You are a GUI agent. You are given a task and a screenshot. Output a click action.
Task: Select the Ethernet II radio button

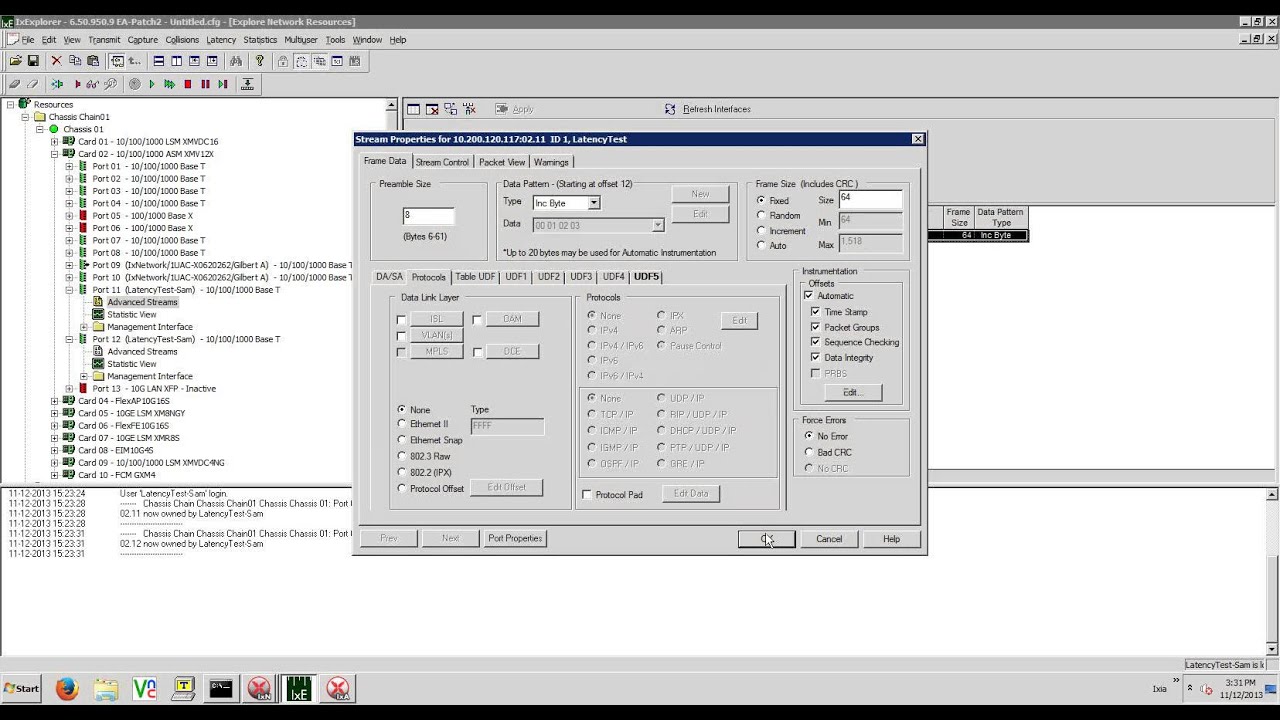tap(402, 424)
